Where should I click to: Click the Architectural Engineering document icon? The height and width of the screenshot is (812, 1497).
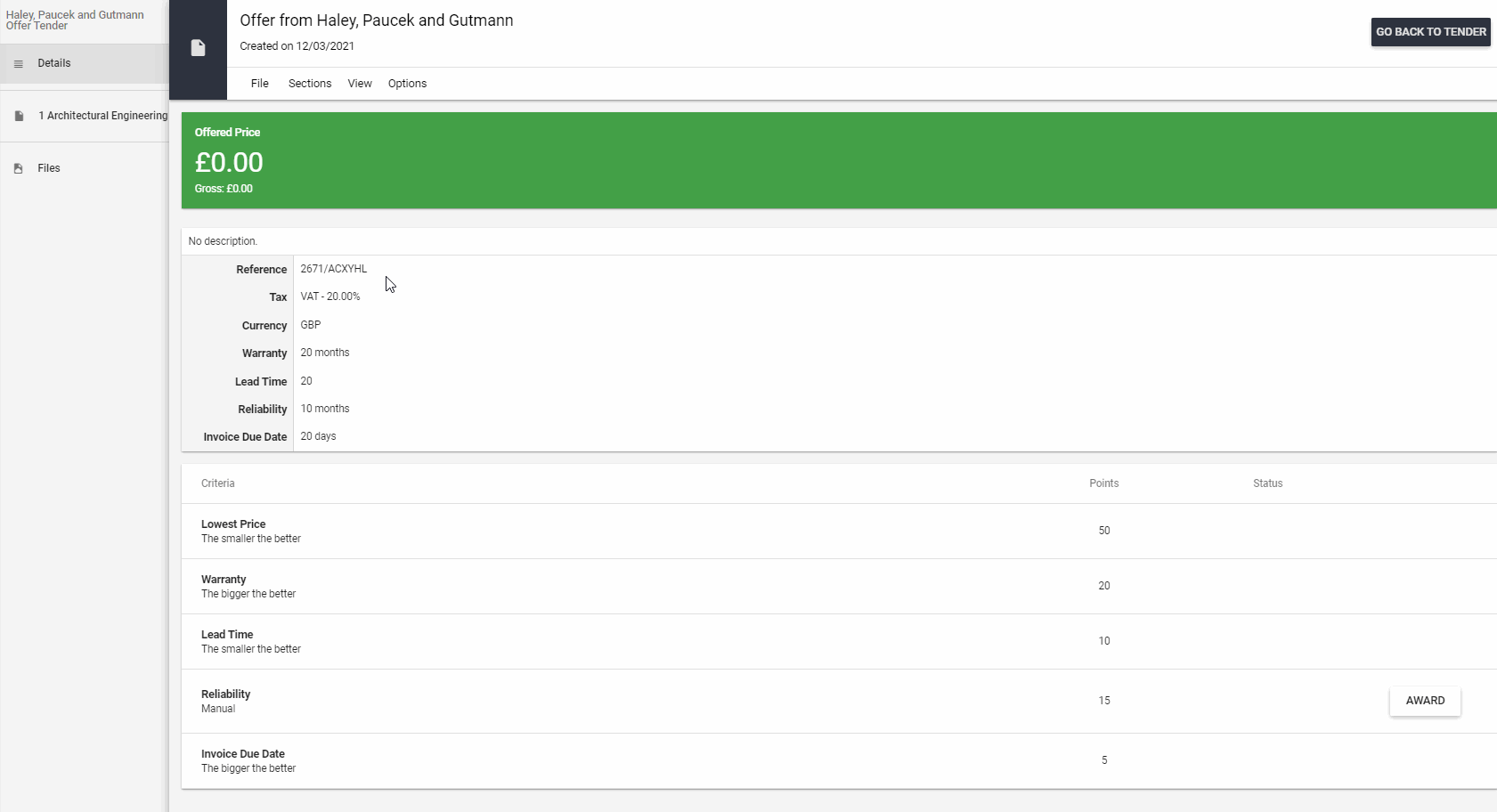(19, 116)
